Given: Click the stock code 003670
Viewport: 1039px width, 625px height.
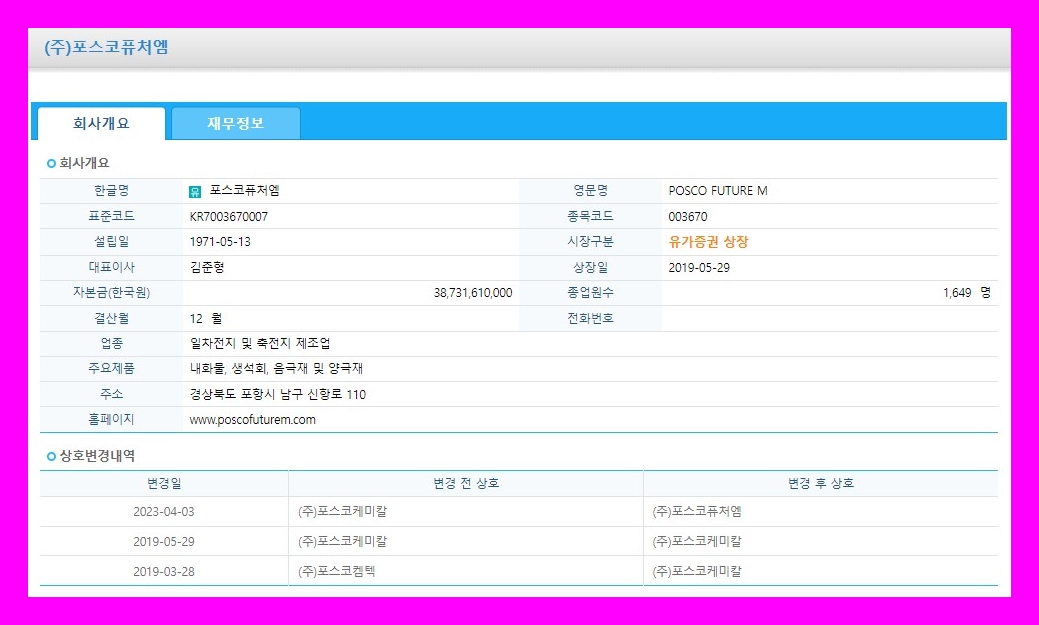Looking at the screenshot, I should click(688, 217).
